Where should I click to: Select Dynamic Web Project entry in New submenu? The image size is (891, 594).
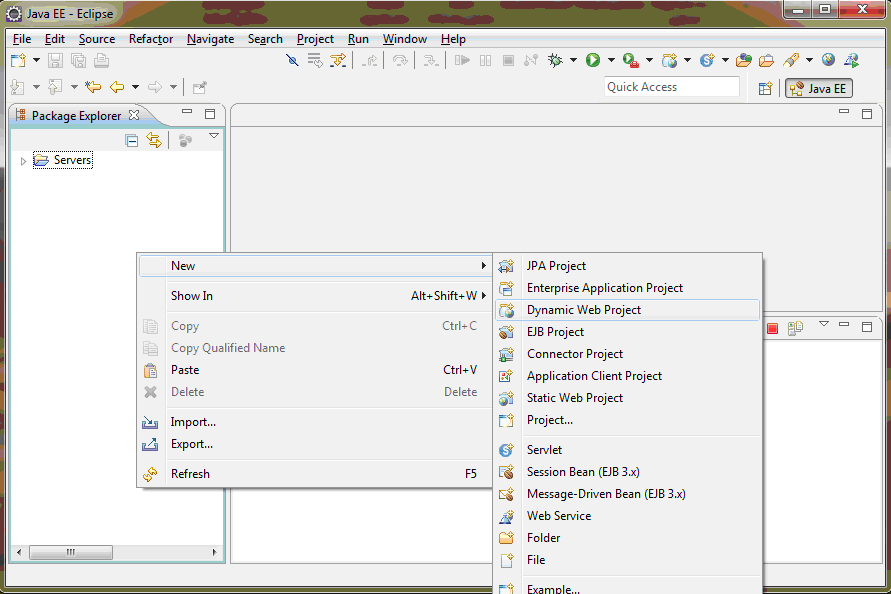pos(628,310)
